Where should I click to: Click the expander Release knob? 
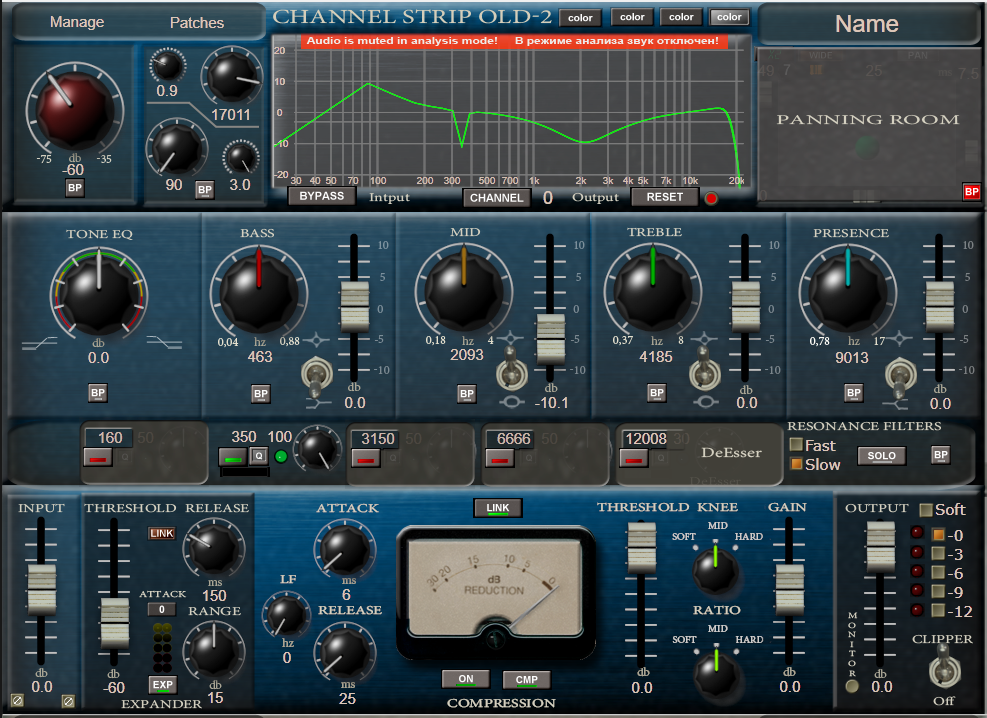214,549
